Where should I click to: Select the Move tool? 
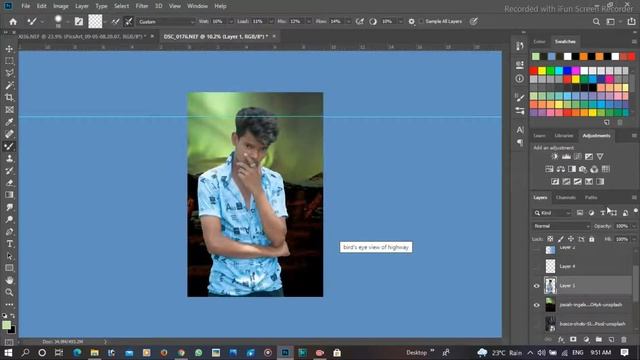click(9, 49)
